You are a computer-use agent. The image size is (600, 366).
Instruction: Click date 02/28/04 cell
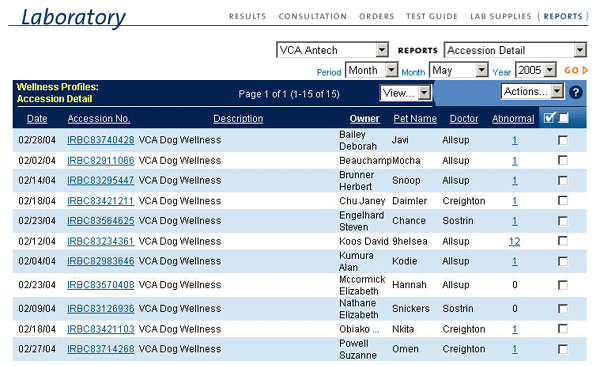(37, 140)
